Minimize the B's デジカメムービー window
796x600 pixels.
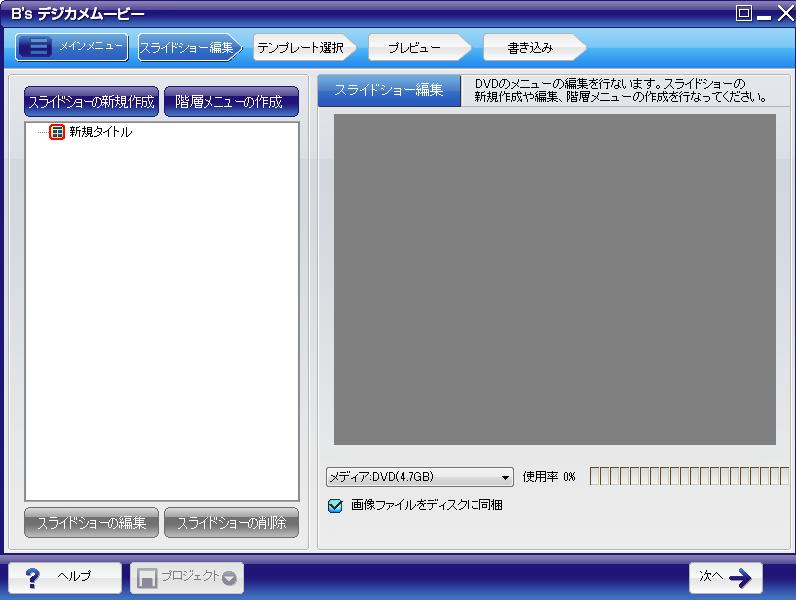(x=764, y=16)
